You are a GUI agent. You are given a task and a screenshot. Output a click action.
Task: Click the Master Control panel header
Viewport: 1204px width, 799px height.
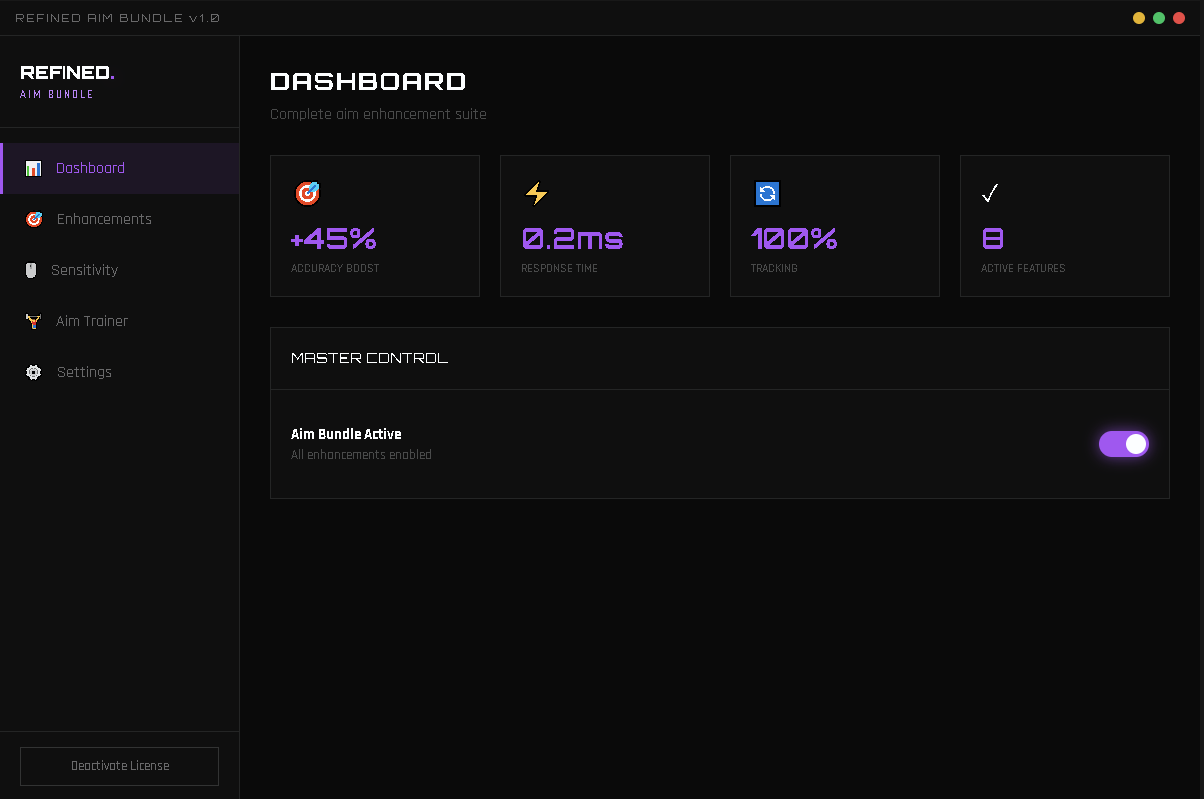pyautogui.click(x=369, y=358)
